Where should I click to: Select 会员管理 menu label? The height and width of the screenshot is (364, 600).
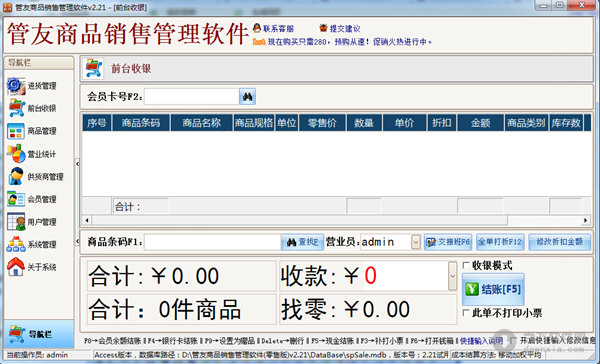[x=42, y=199]
